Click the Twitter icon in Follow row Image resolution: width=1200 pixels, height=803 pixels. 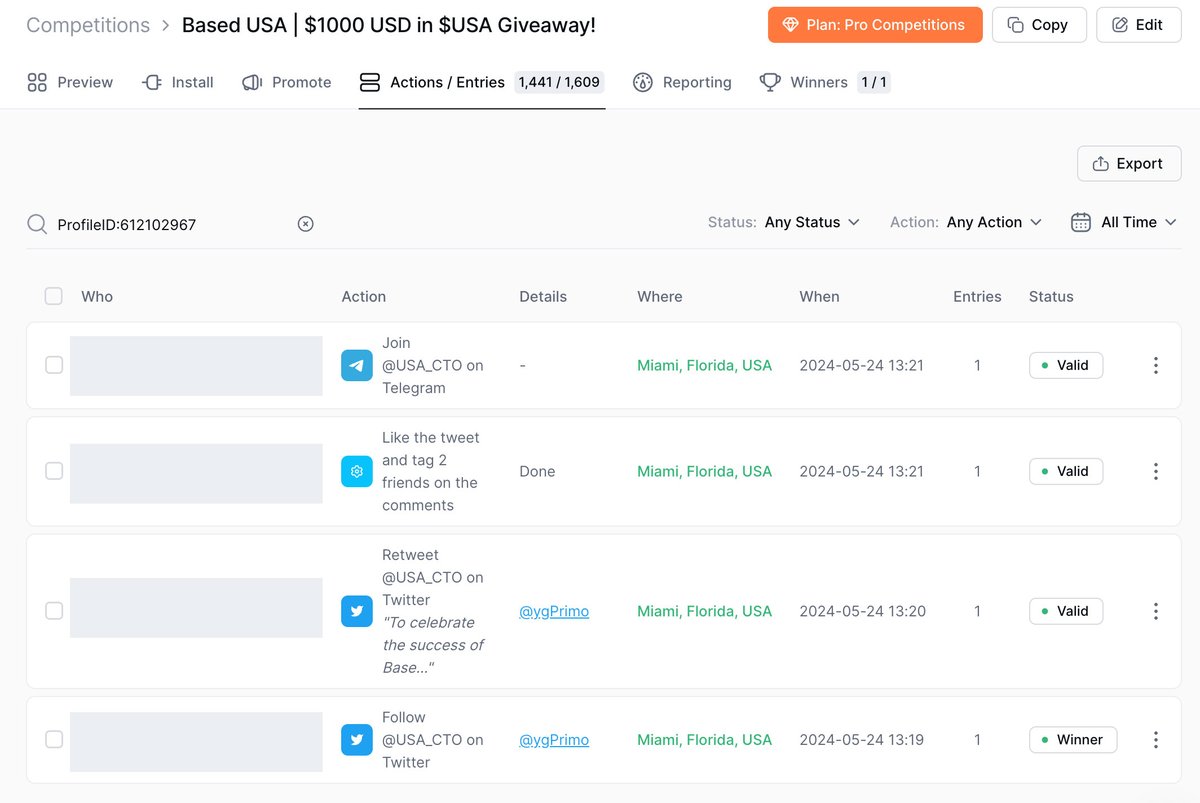pyautogui.click(x=357, y=740)
